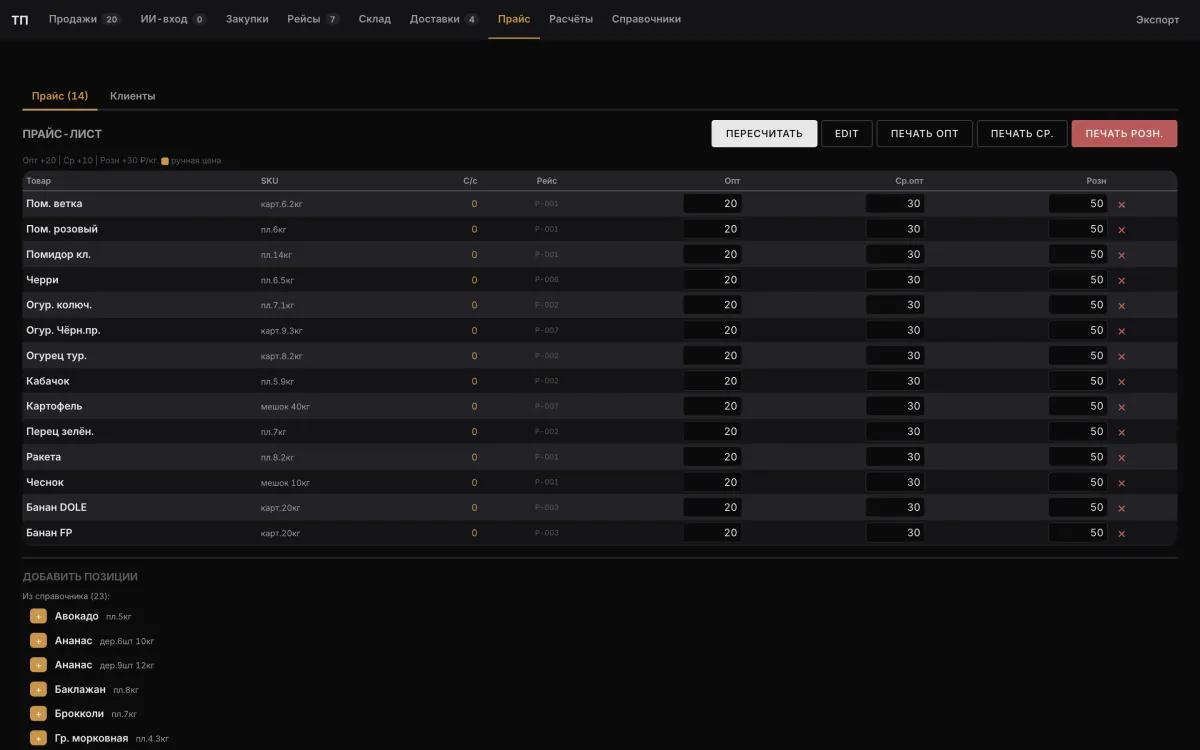Viewport: 1200px width, 750px height.
Task: Click the С/с value for Чеснок
Action: tap(474, 483)
